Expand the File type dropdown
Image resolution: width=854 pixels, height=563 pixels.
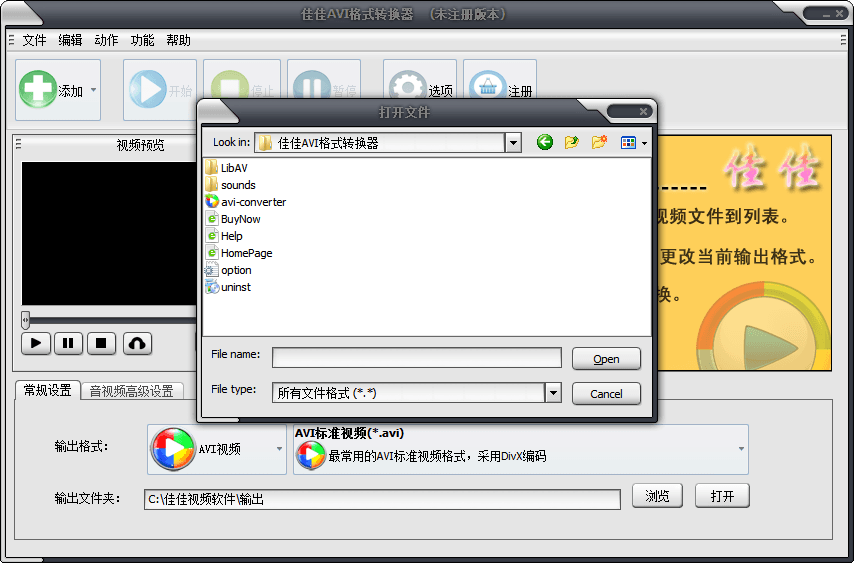553,393
